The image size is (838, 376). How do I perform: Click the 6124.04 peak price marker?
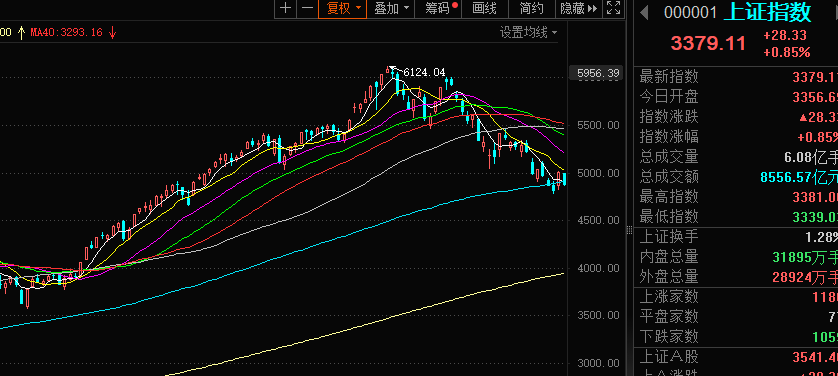(x=424, y=72)
